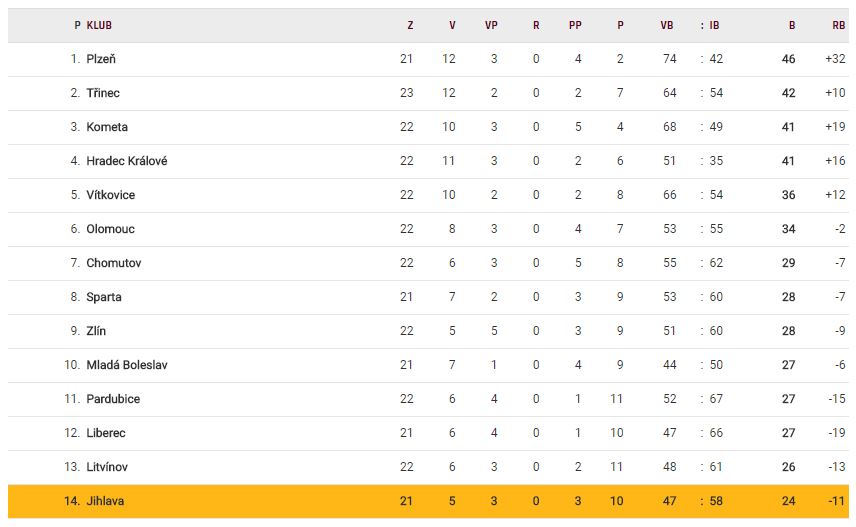Viewport: 856px width, 527px height.
Task: Open Hradec Králové club entry
Action: click(127, 161)
